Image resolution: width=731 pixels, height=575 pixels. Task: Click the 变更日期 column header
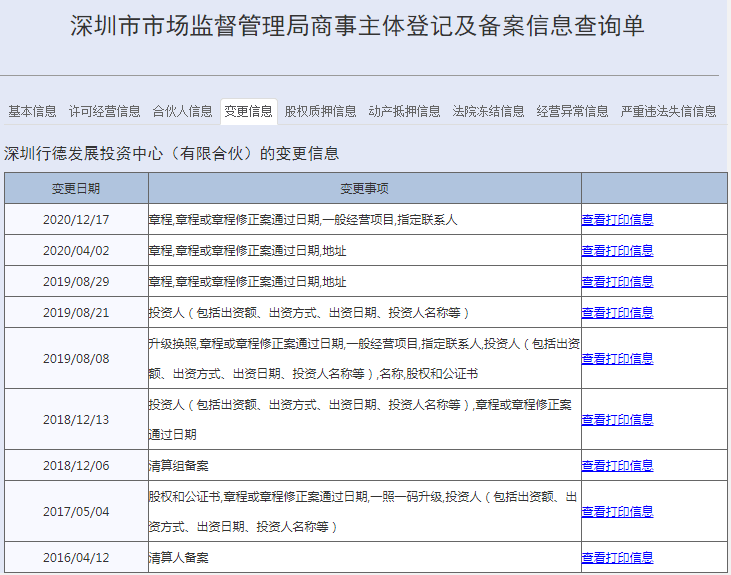pos(76,188)
